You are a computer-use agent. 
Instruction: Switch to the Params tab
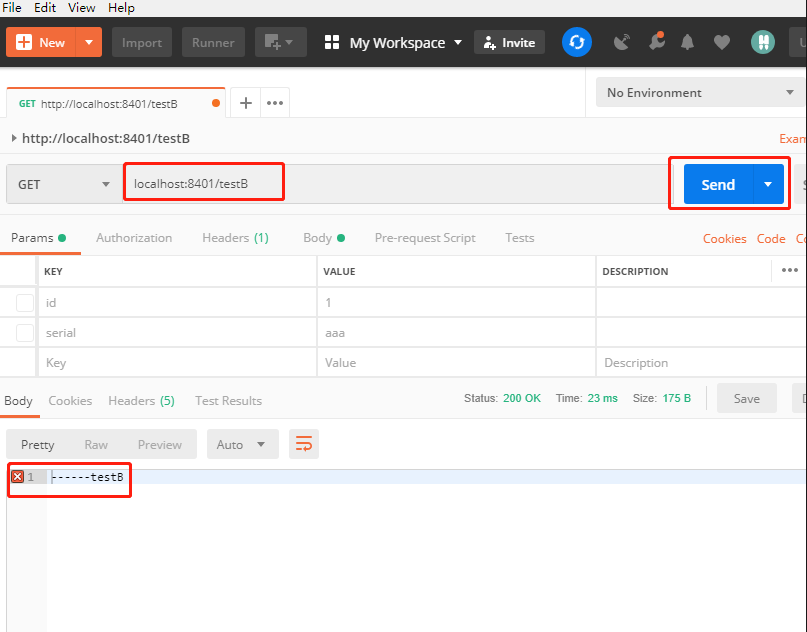point(39,238)
